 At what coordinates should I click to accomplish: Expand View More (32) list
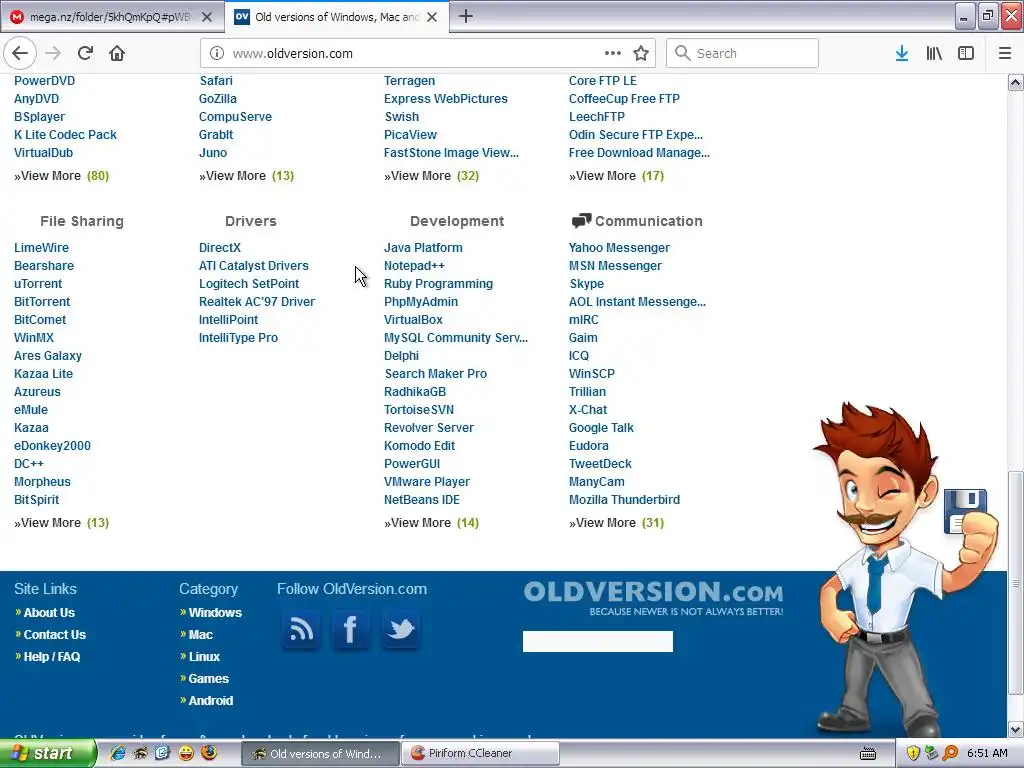tap(432, 176)
